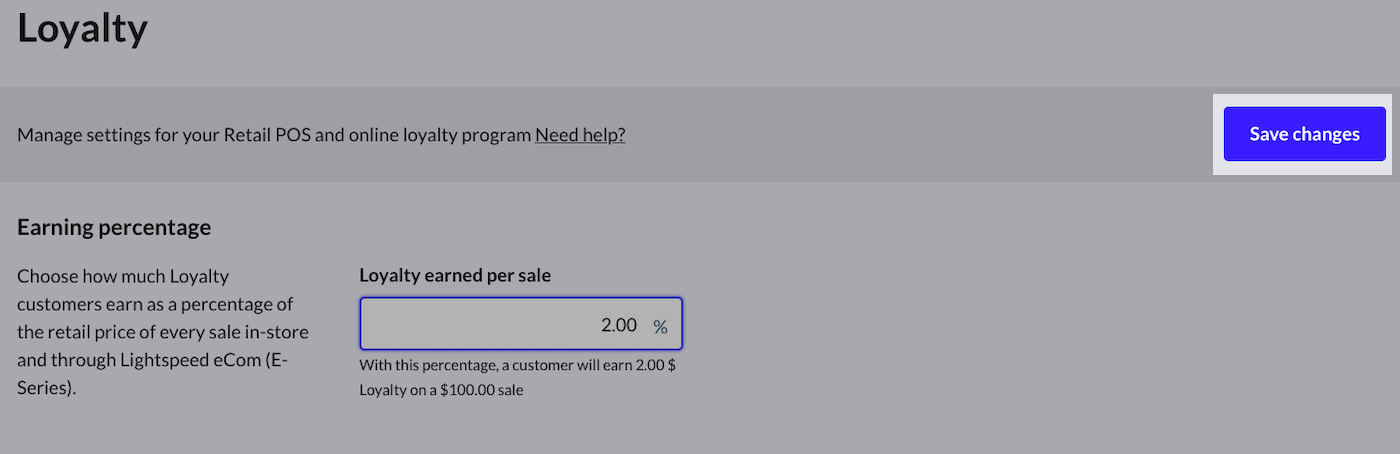Click the Save changes button
The image size is (1400, 454).
[1304, 134]
